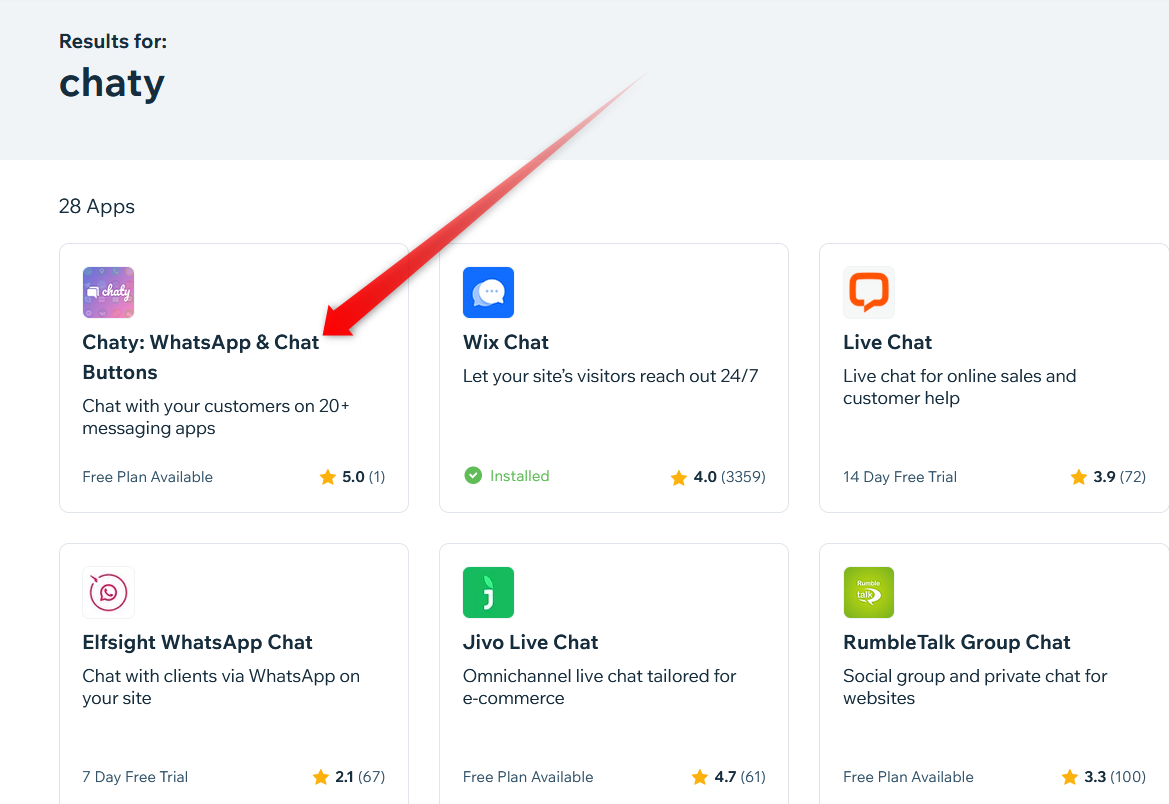The width and height of the screenshot is (1169, 804).
Task: Open the RumbleTalk Group Chat icon
Action: [869, 592]
